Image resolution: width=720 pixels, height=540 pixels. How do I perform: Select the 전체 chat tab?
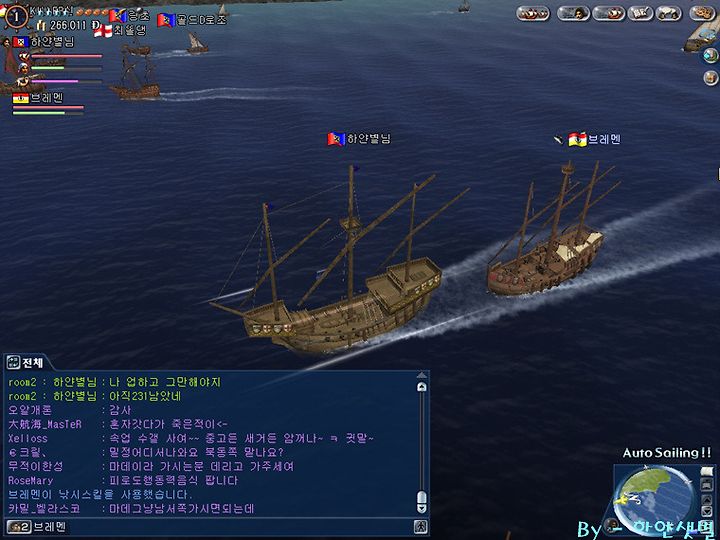tap(26, 363)
